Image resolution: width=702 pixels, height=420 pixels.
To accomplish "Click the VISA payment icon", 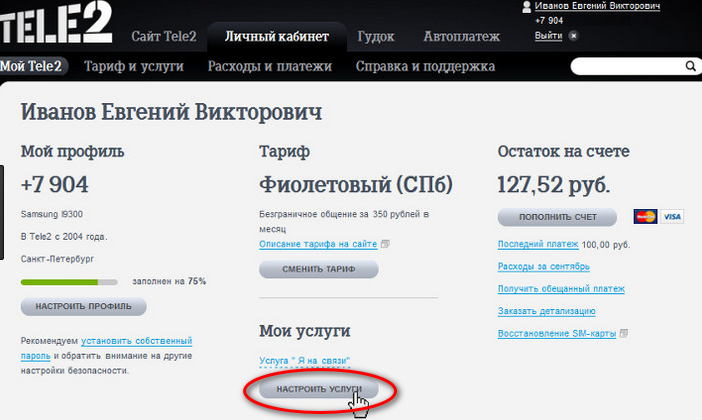I will tap(672, 217).
